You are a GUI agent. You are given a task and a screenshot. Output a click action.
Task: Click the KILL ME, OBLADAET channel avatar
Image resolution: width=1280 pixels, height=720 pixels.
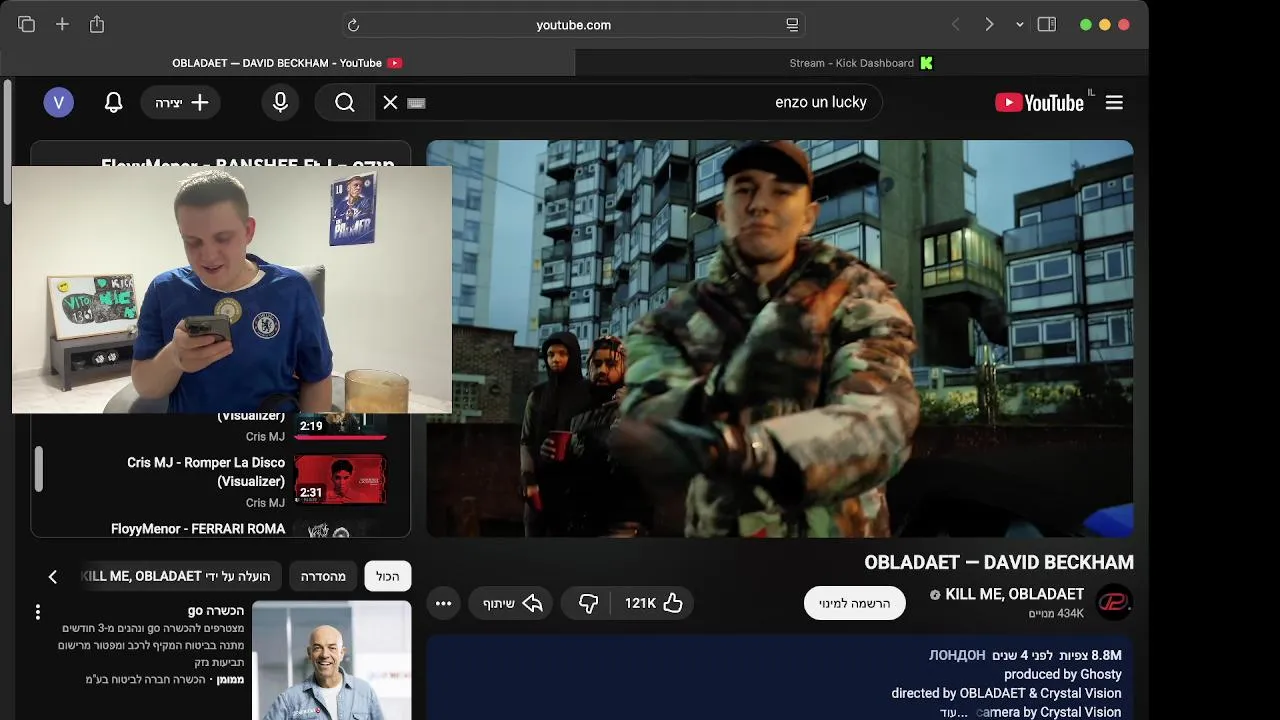(x=1114, y=602)
